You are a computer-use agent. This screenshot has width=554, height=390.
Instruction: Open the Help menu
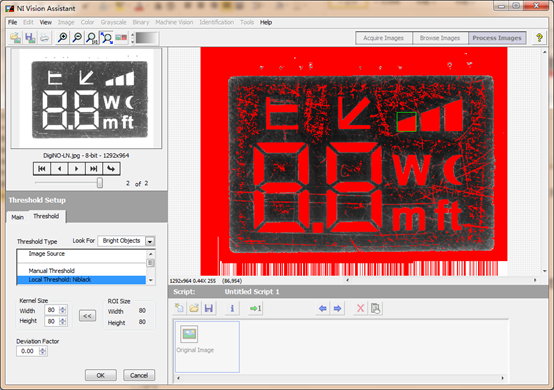pos(266,22)
